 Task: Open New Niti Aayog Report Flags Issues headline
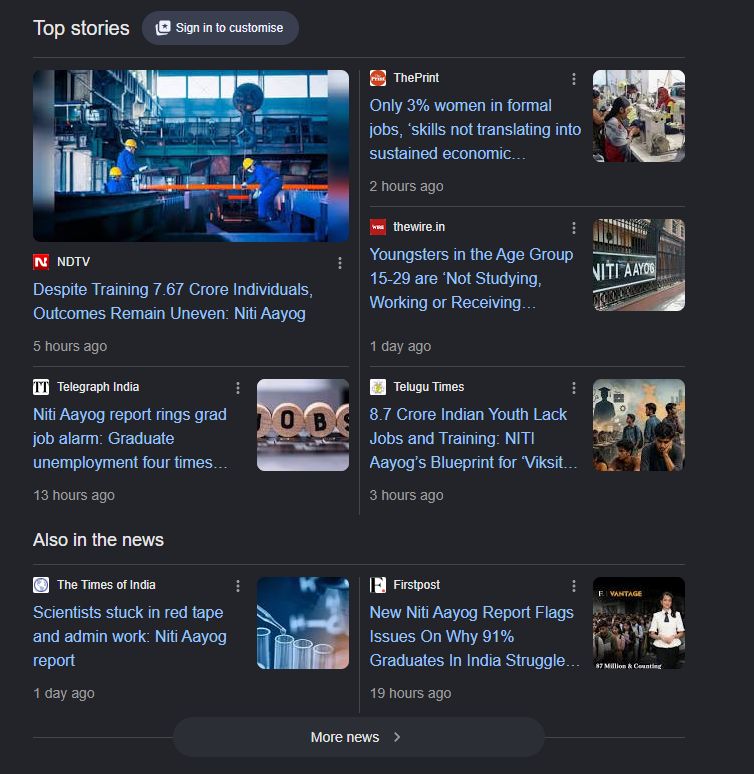point(475,636)
